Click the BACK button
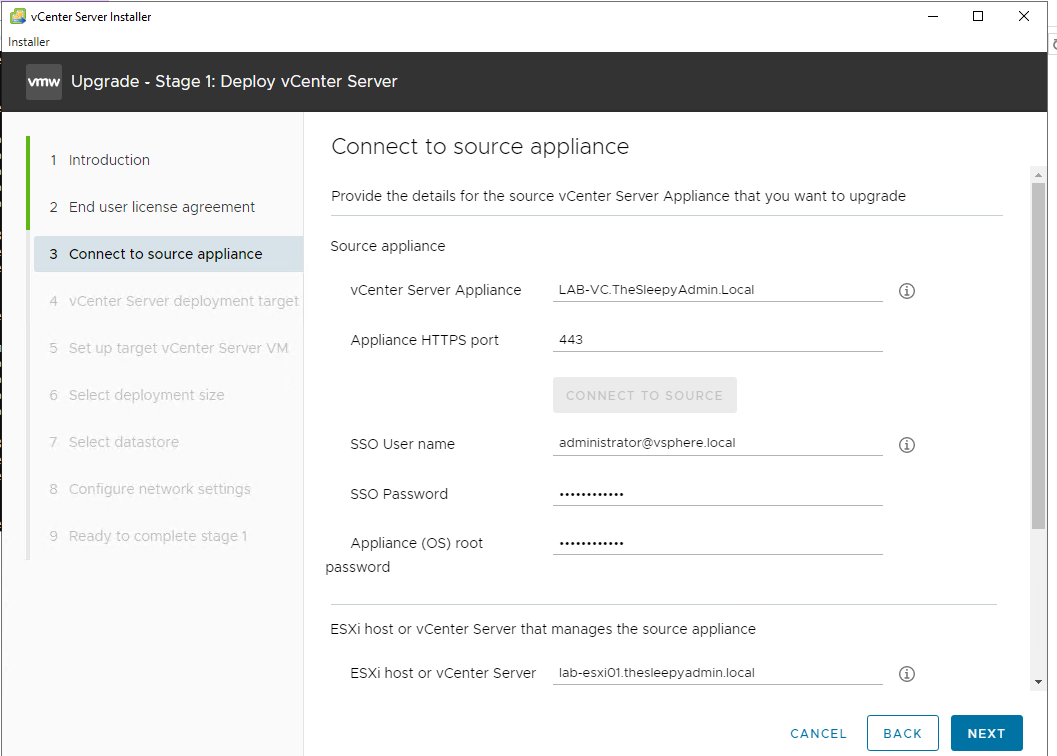Image resolution: width=1057 pixels, height=756 pixels. (x=902, y=732)
